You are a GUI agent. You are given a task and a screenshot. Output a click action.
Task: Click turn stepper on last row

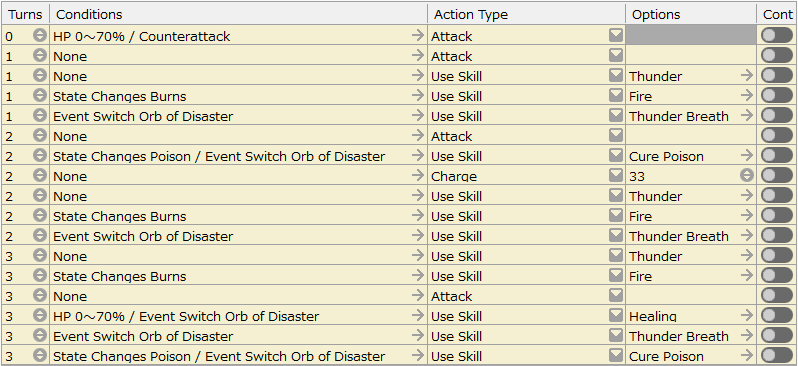[40, 355]
